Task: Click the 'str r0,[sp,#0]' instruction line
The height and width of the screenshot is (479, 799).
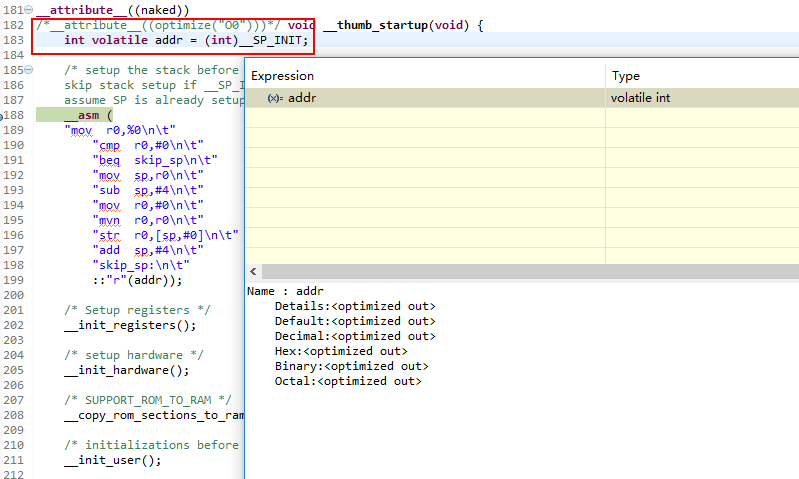Action: pos(165,235)
